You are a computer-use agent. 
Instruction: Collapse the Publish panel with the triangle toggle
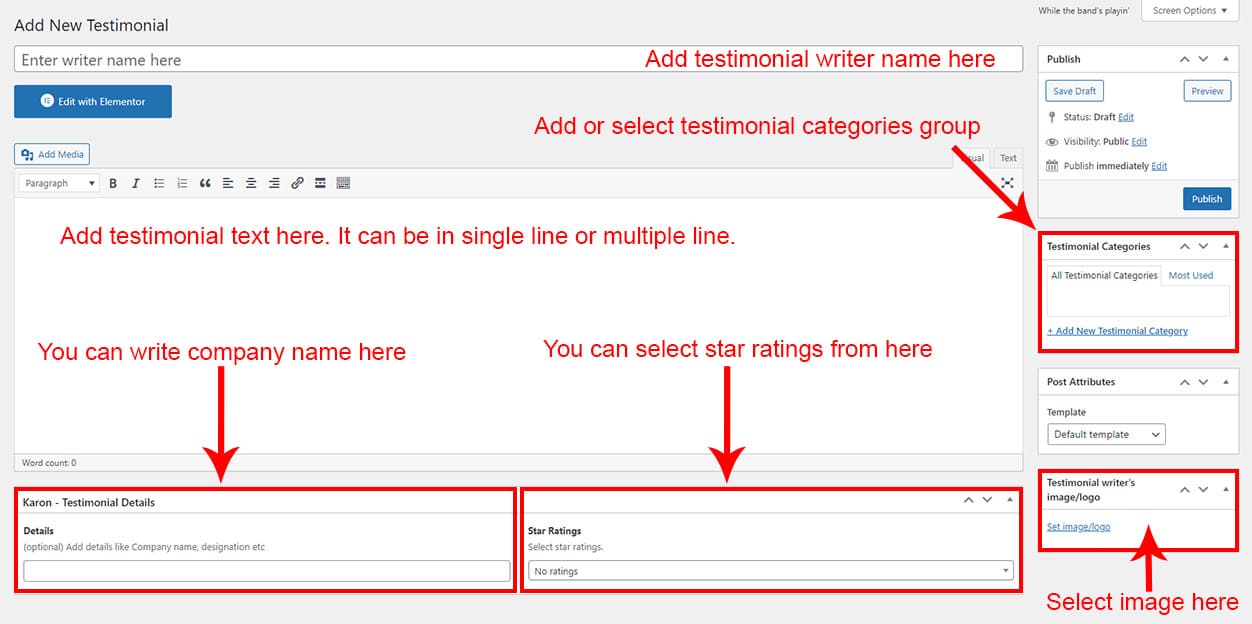point(1226,59)
